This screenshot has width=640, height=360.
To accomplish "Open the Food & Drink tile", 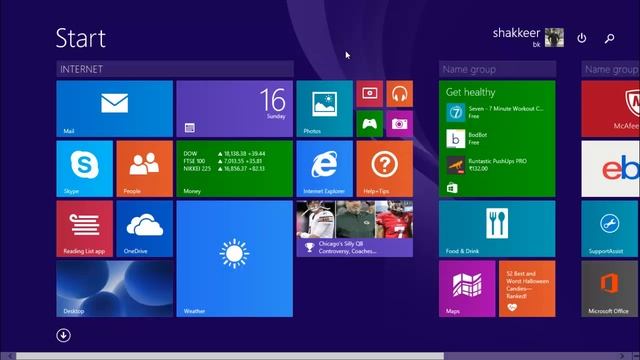I will (497, 229).
